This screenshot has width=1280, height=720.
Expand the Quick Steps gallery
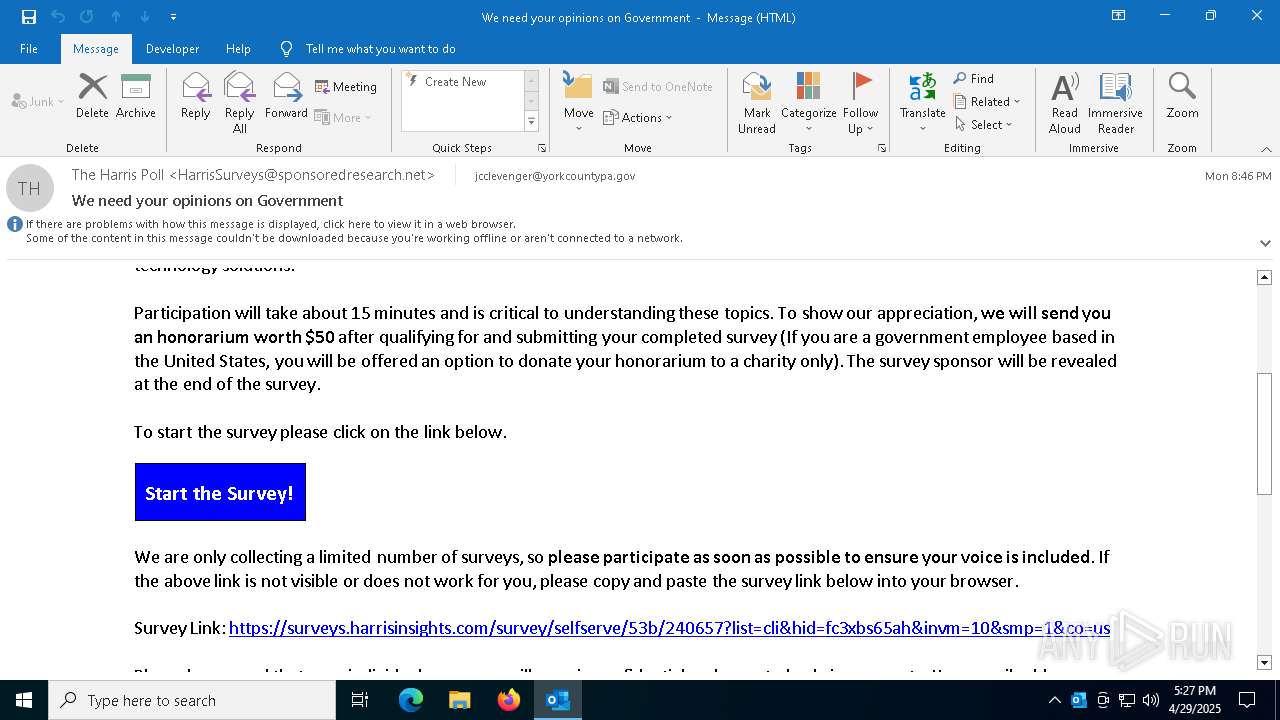coord(531,122)
